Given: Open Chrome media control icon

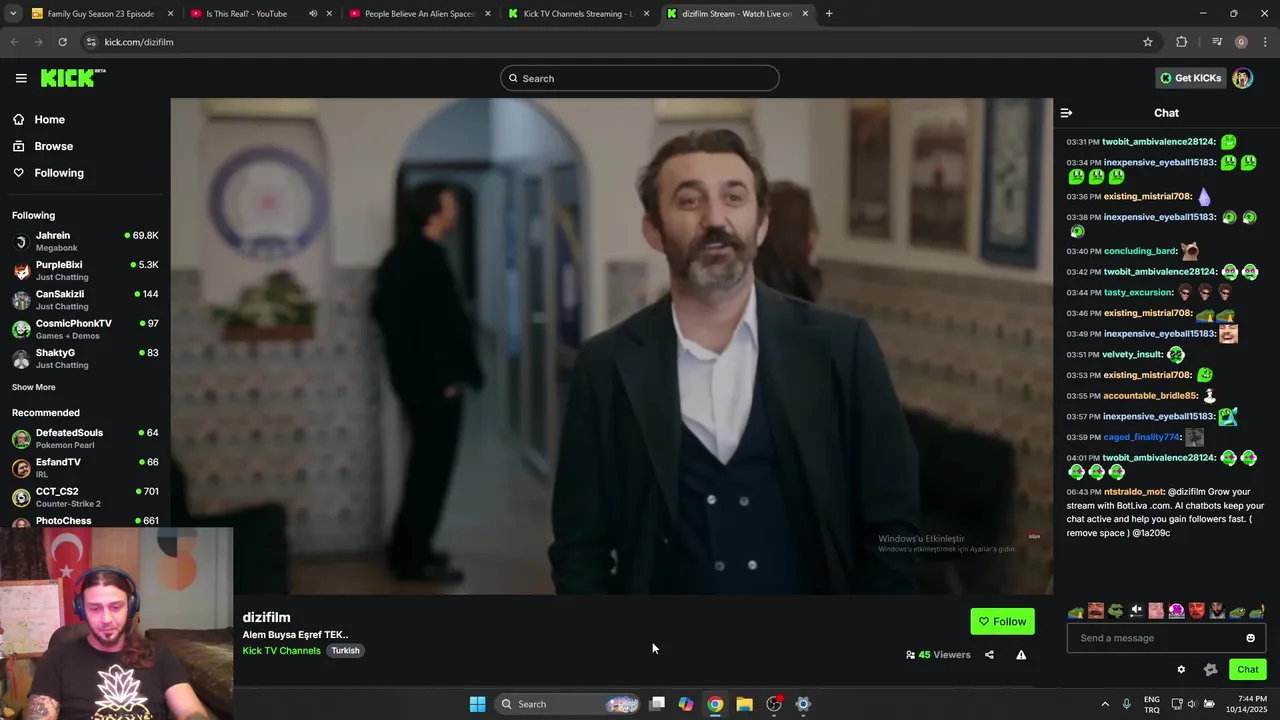Looking at the screenshot, I should click(1216, 42).
